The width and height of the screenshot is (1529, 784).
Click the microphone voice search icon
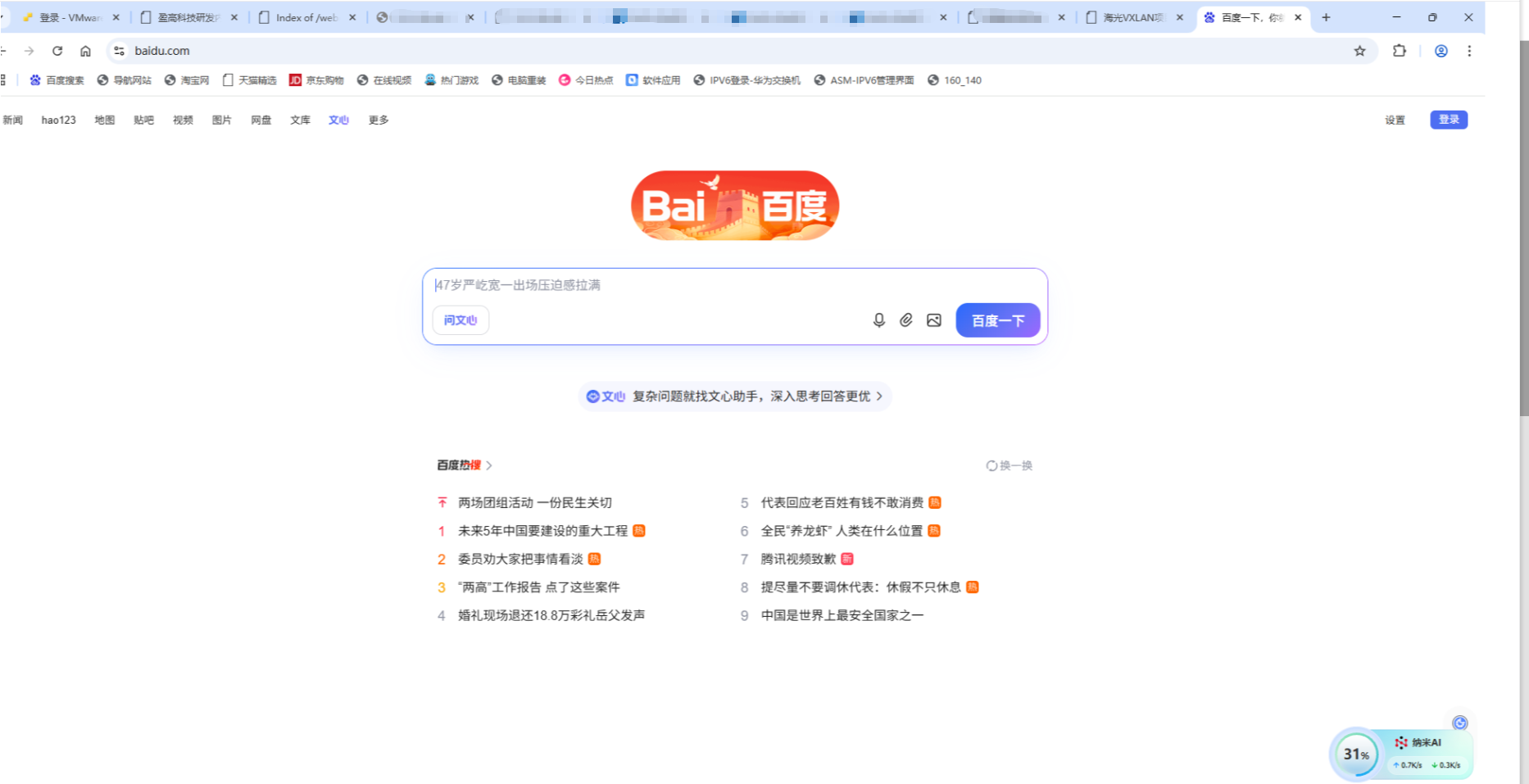878,320
